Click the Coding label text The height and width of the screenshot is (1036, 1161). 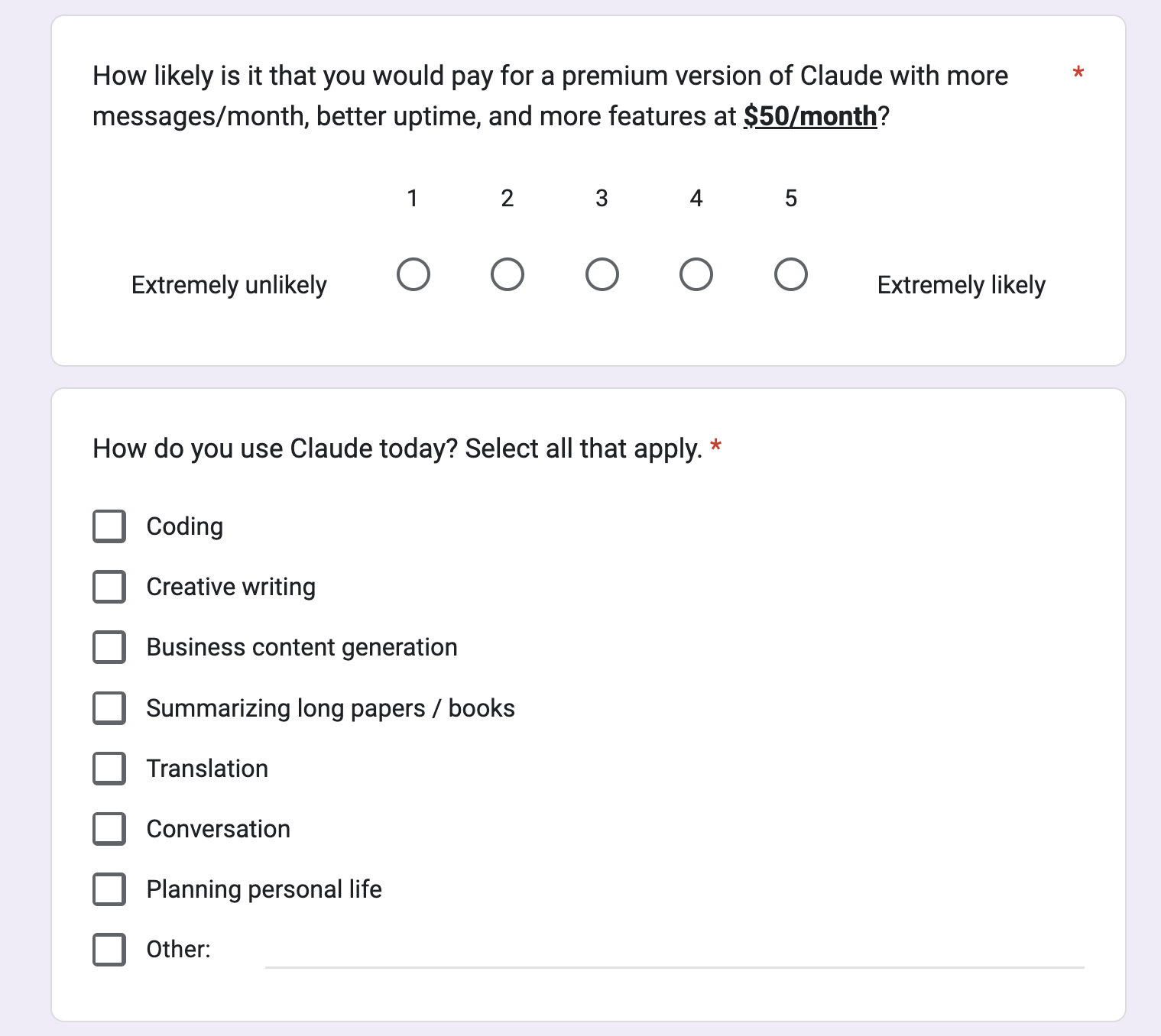185,526
